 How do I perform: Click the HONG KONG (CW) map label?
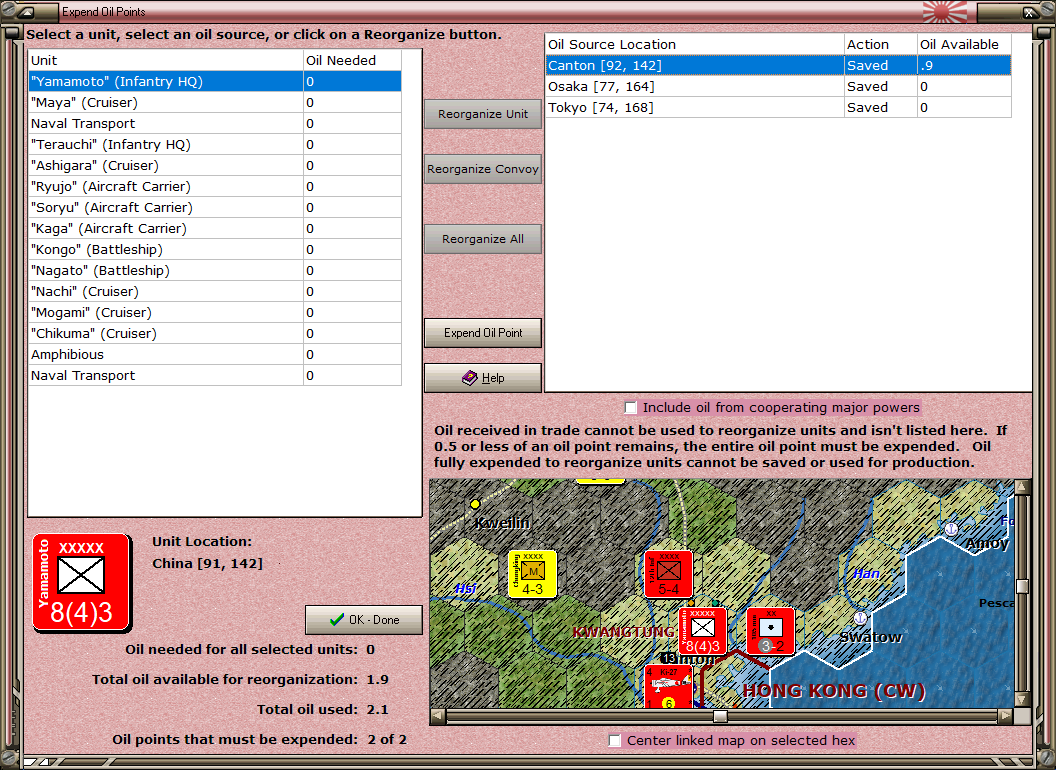pyautogui.click(x=834, y=691)
